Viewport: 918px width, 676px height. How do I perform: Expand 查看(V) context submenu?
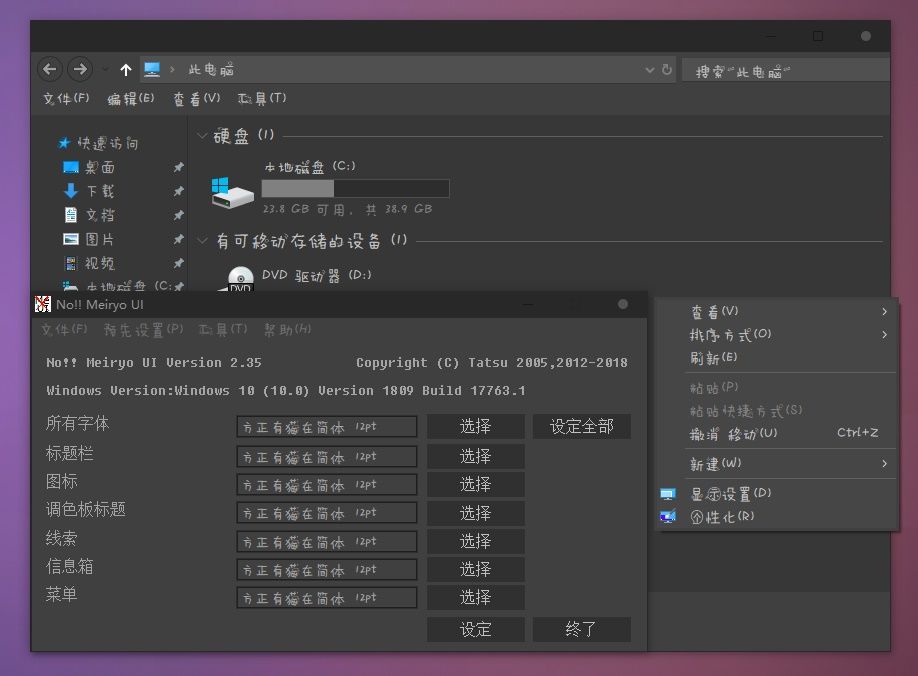click(x=777, y=311)
